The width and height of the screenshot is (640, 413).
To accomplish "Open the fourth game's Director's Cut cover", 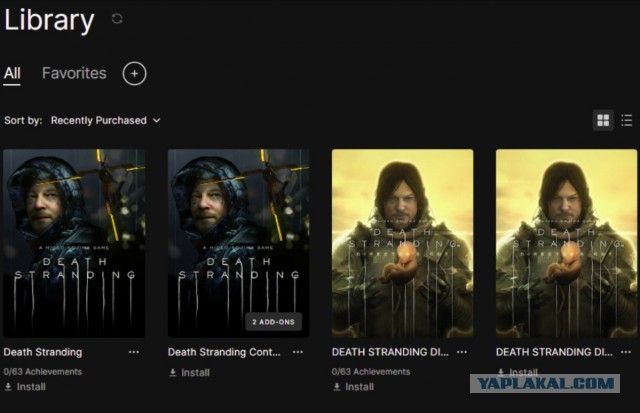I will point(567,243).
